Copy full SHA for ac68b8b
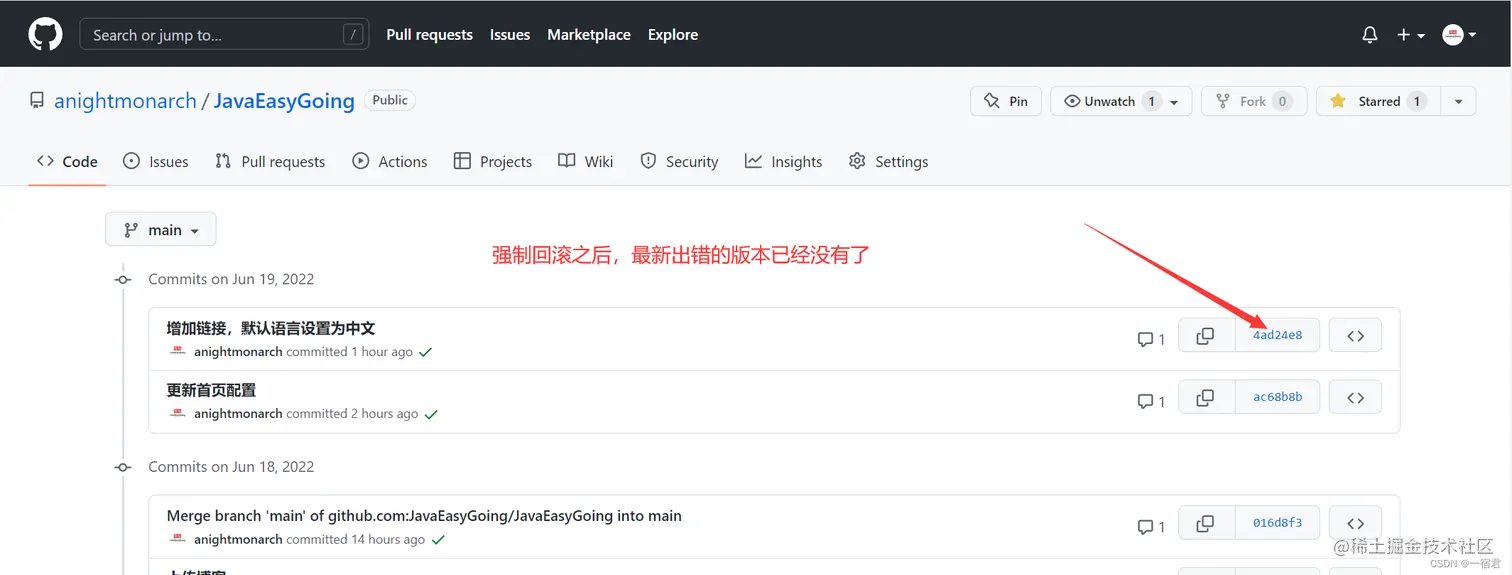The height and width of the screenshot is (575, 1512). 1206,397
